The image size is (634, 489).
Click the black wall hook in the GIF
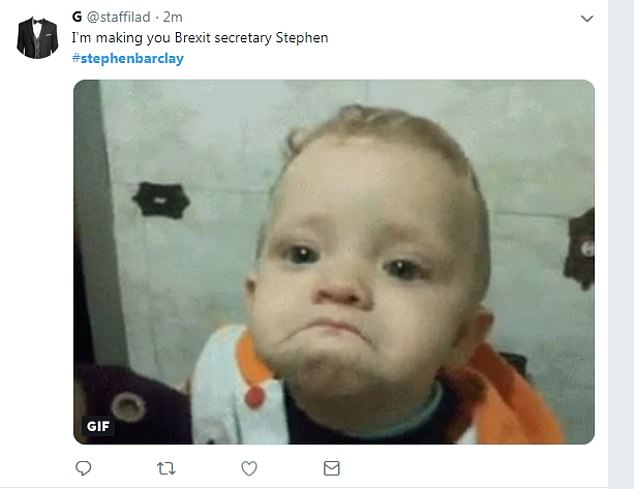pyautogui.click(x=161, y=198)
